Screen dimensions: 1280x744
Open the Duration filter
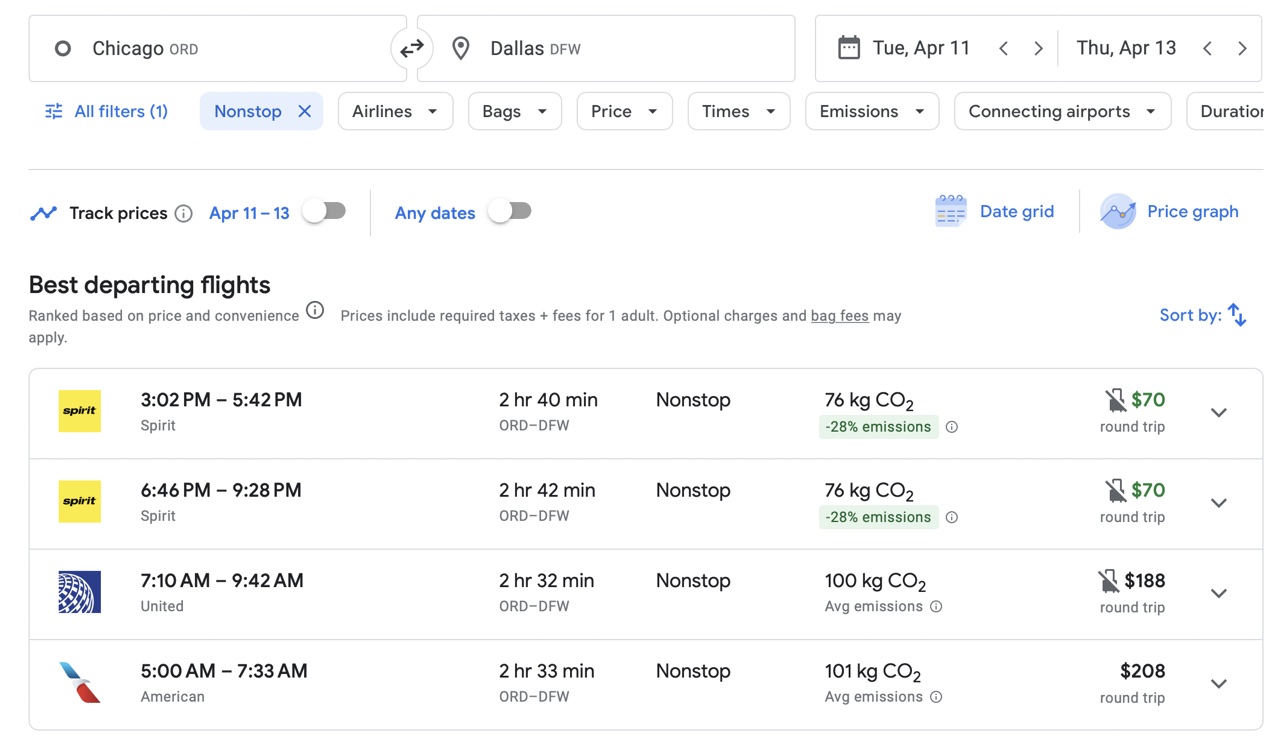(1226, 111)
